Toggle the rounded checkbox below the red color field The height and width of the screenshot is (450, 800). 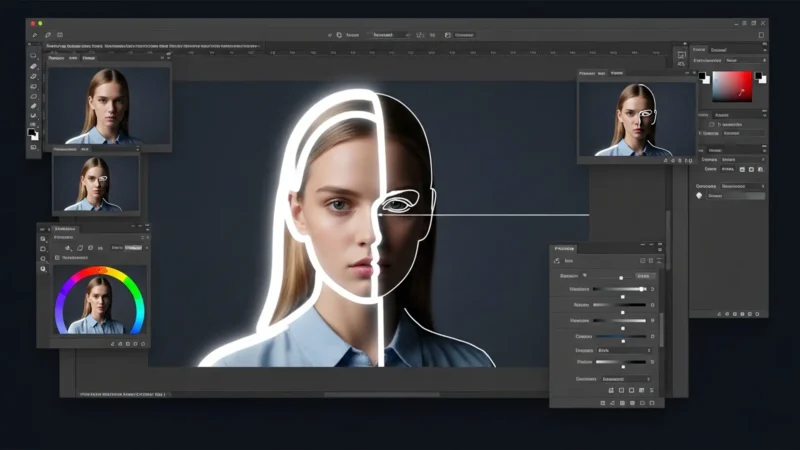(x=711, y=124)
